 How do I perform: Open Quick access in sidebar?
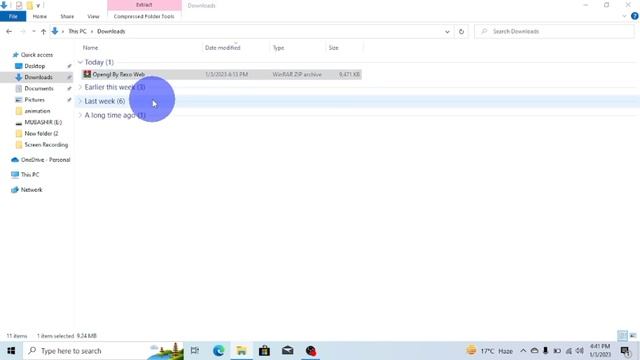click(x=37, y=55)
